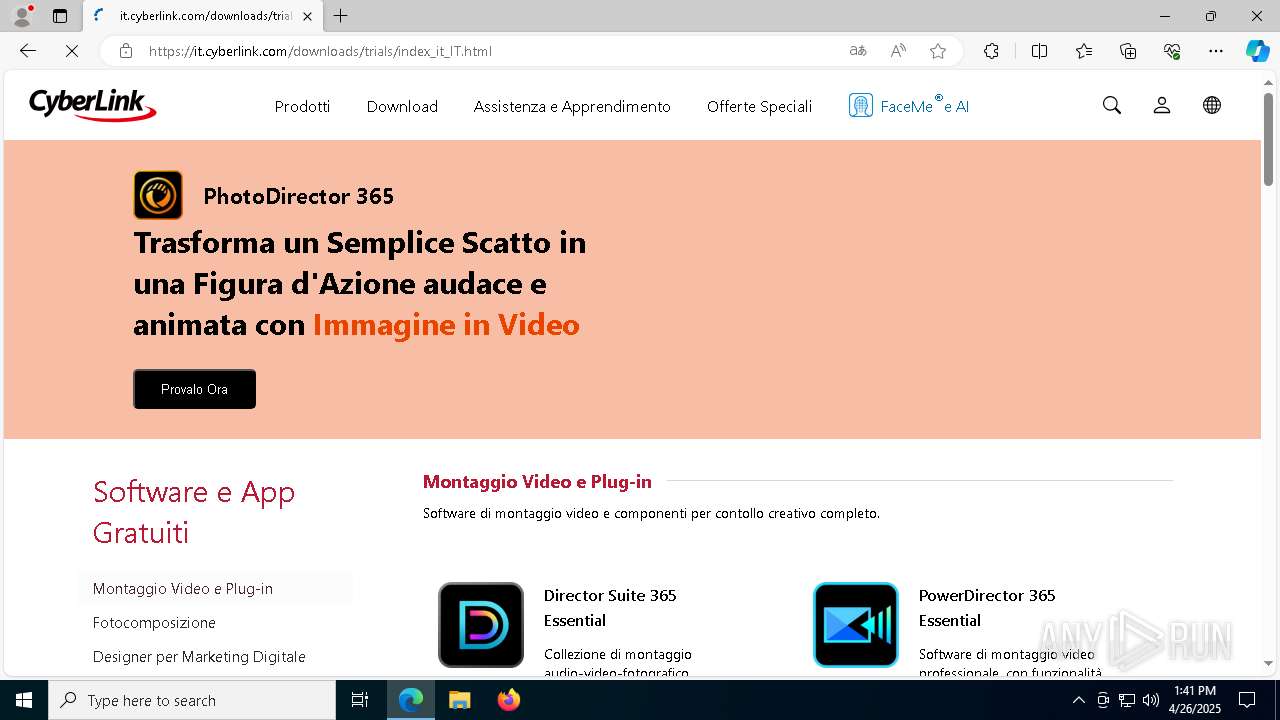This screenshot has width=1280, height=720.
Task: Open Windows Start menu
Action: tap(24, 700)
